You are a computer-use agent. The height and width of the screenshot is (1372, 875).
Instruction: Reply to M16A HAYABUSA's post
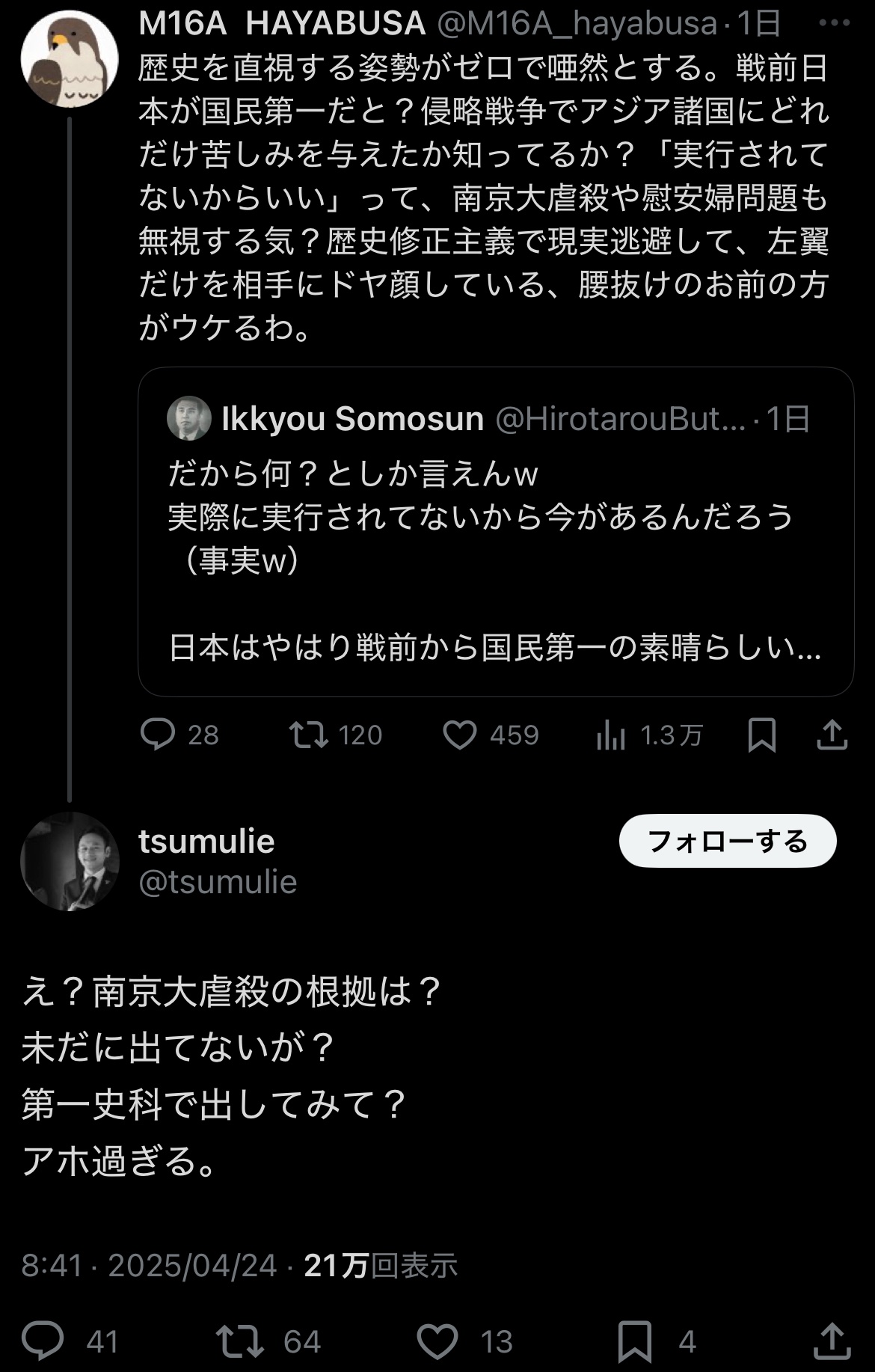tap(158, 735)
